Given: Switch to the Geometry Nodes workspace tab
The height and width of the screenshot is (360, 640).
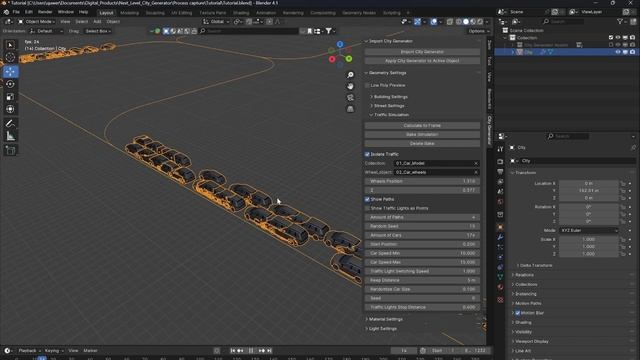Looking at the screenshot, I should click(359, 13).
